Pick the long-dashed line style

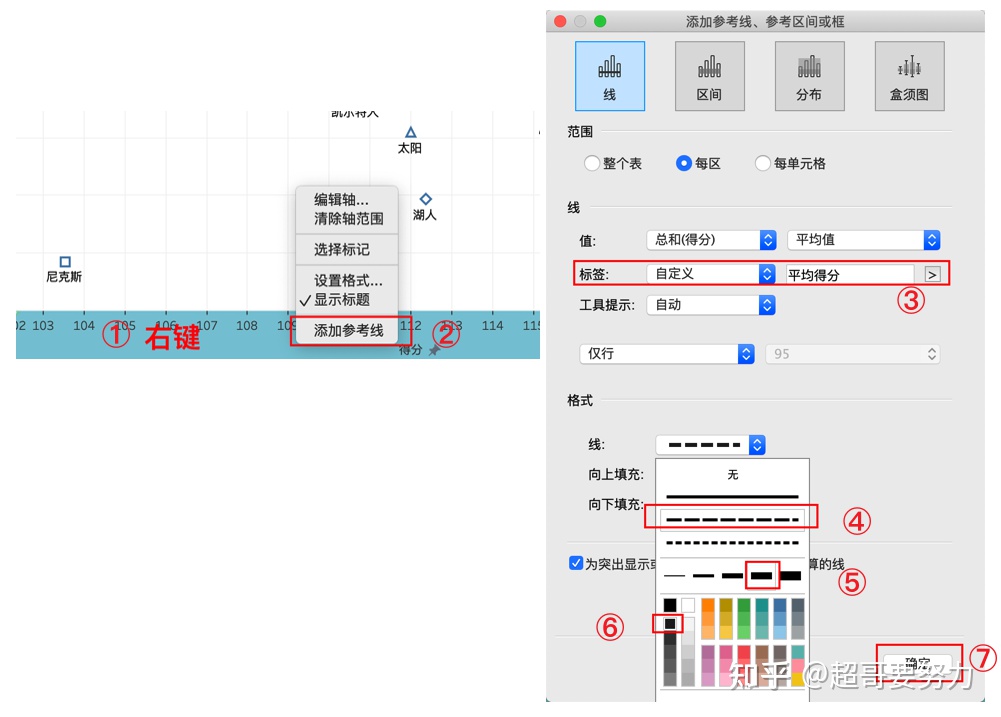[732, 520]
